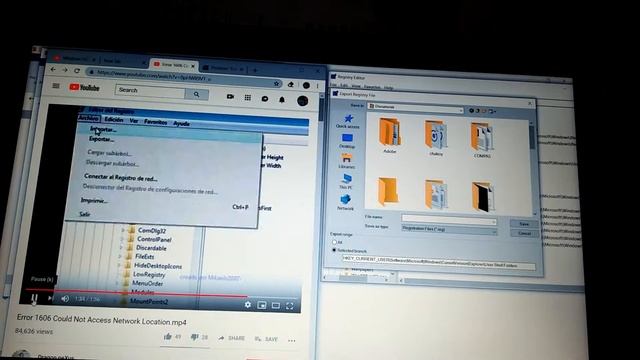Screen dimensions: 640x360
Task: Open the view menu icon in Export dialog toolbar
Action: pyautogui.click(x=492, y=111)
